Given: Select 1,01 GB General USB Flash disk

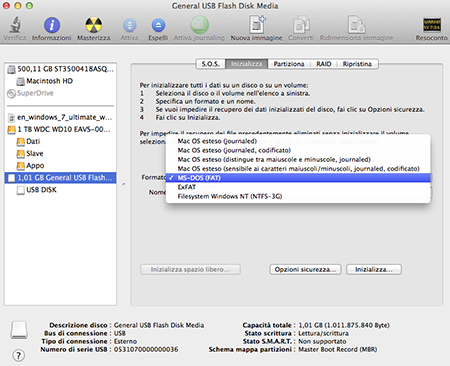Looking at the screenshot, I should pos(60,178).
